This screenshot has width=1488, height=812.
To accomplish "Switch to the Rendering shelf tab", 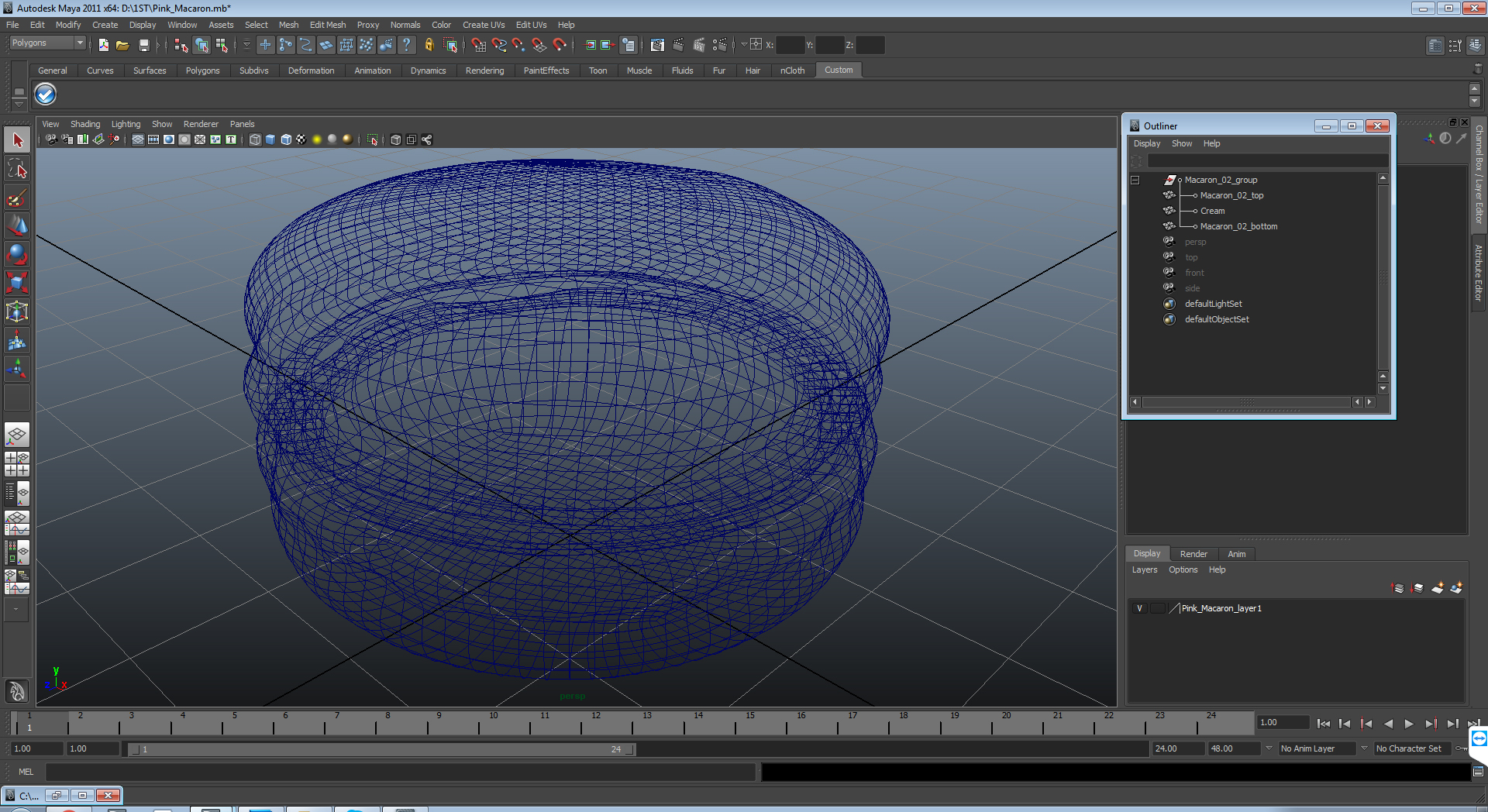I will click(484, 71).
